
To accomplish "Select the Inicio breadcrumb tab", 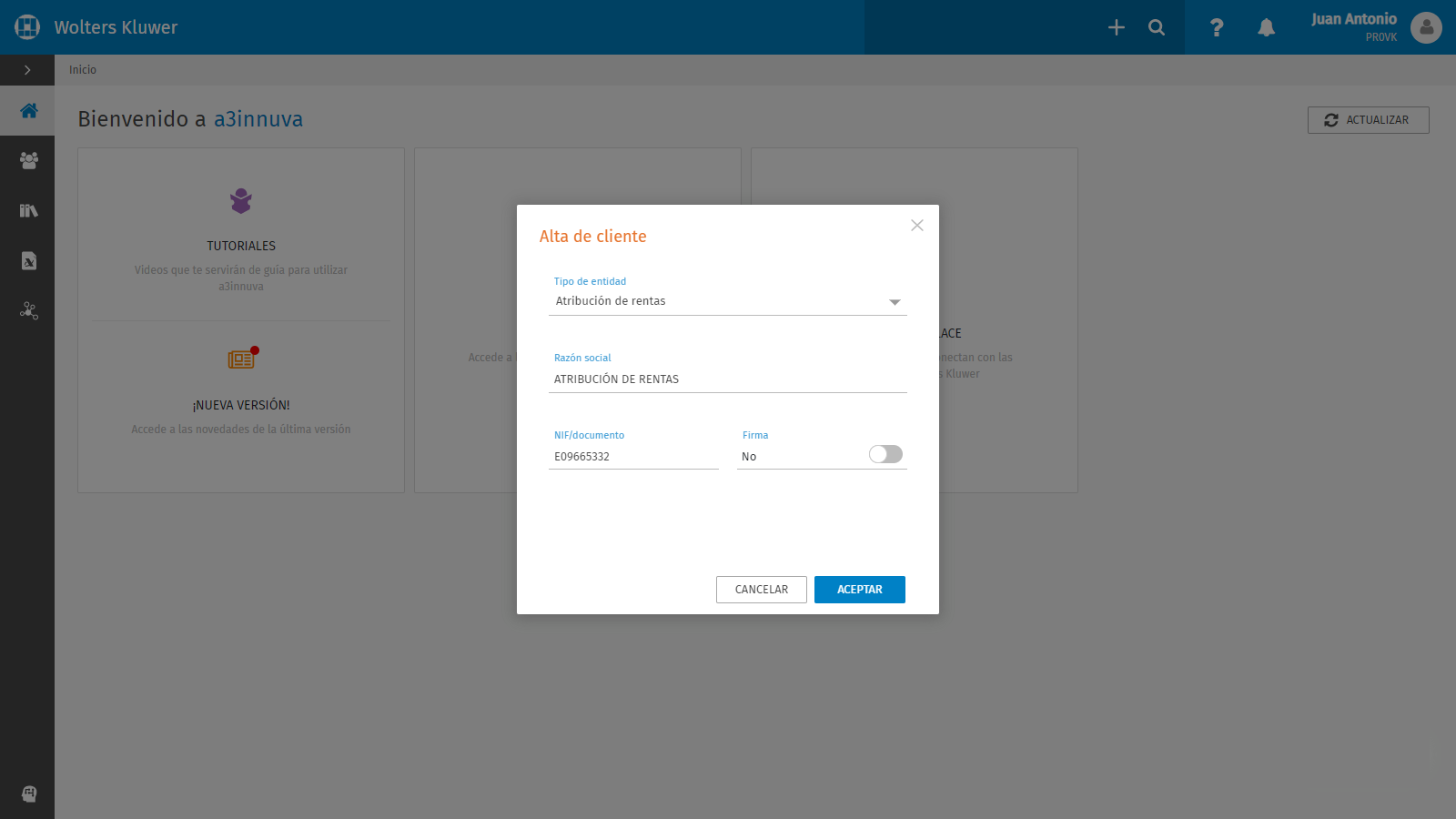I will click(x=83, y=70).
